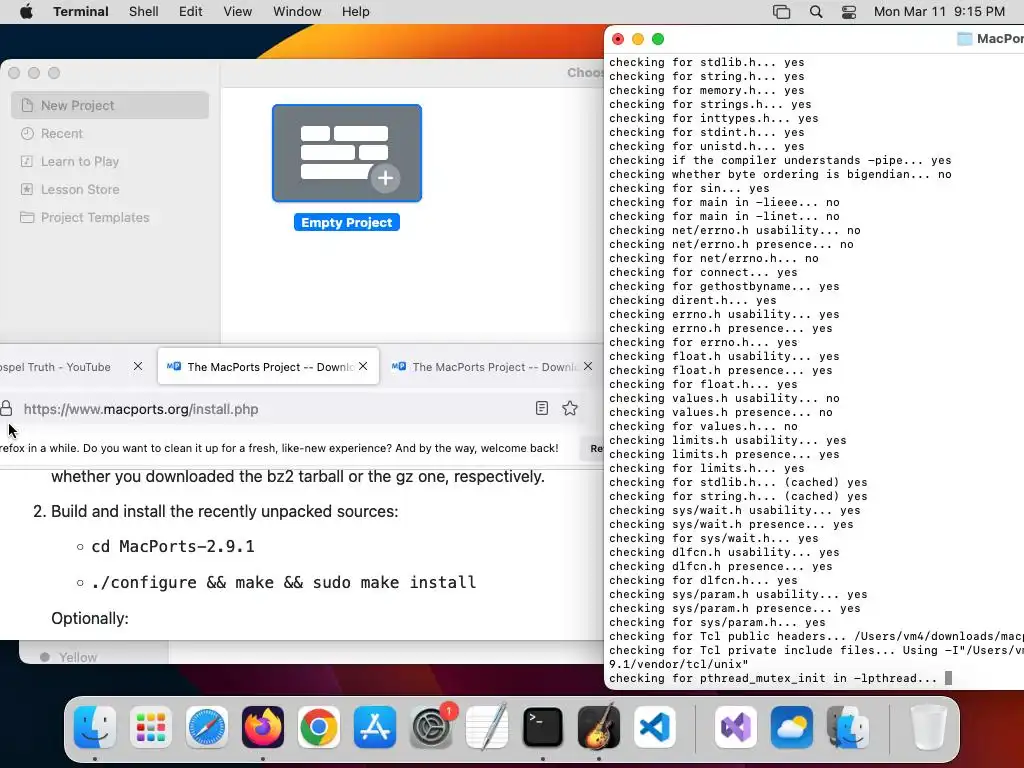Viewport: 1024px width, 768px height.
Task: Click the 'Optionally:' text on page
Action: point(90,618)
